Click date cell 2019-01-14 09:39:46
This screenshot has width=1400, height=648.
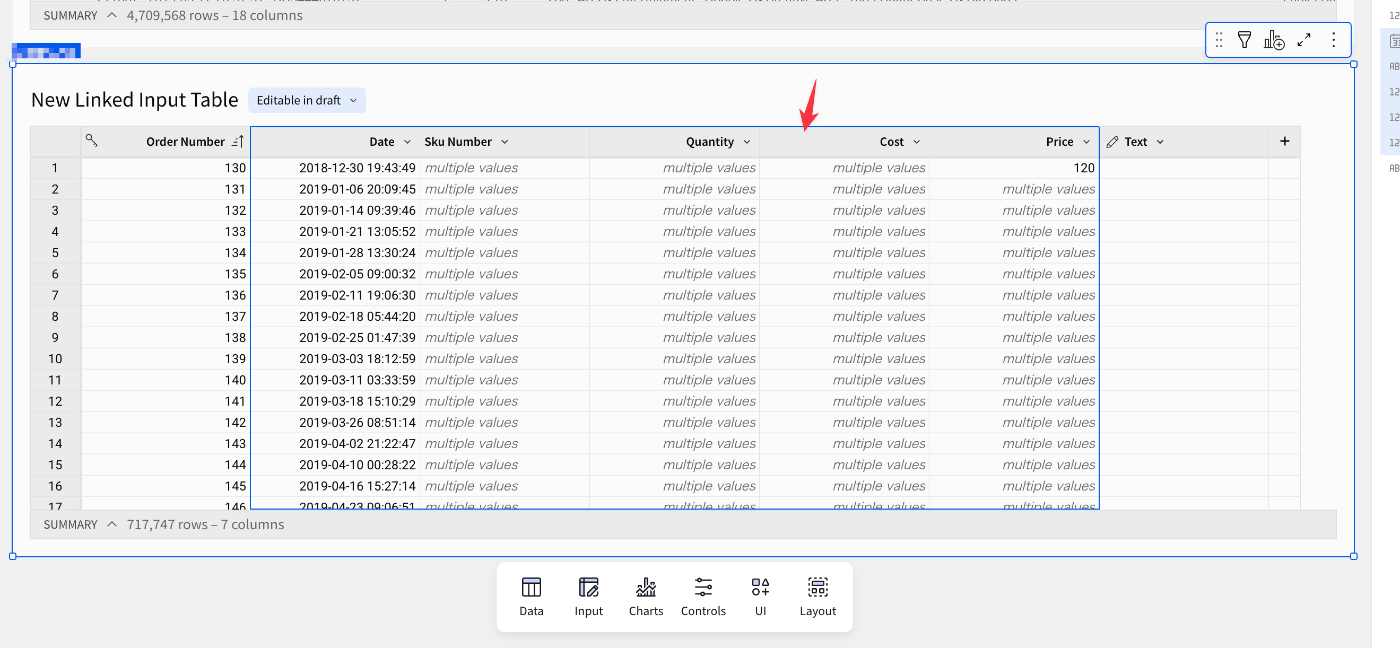coord(335,210)
